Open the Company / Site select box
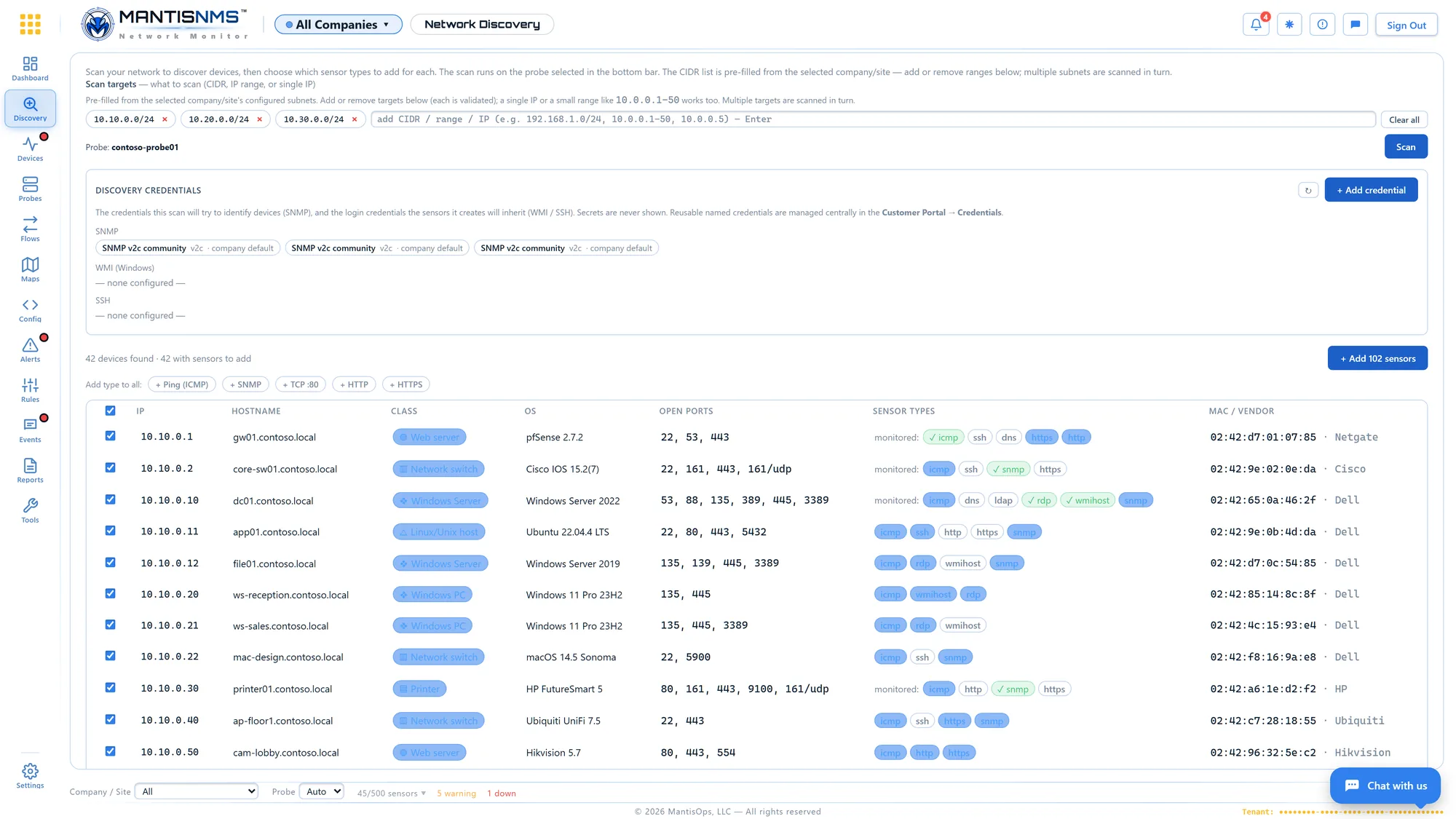This screenshot has height=819, width=1456. pos(197,791)
